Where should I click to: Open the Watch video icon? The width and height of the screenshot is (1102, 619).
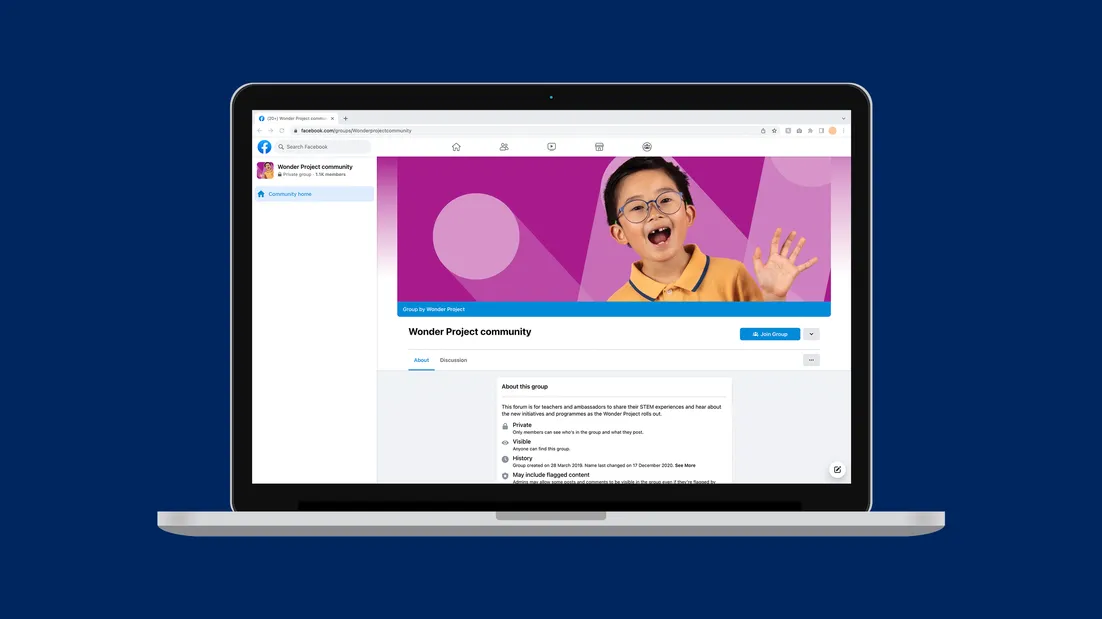[551, 147]
